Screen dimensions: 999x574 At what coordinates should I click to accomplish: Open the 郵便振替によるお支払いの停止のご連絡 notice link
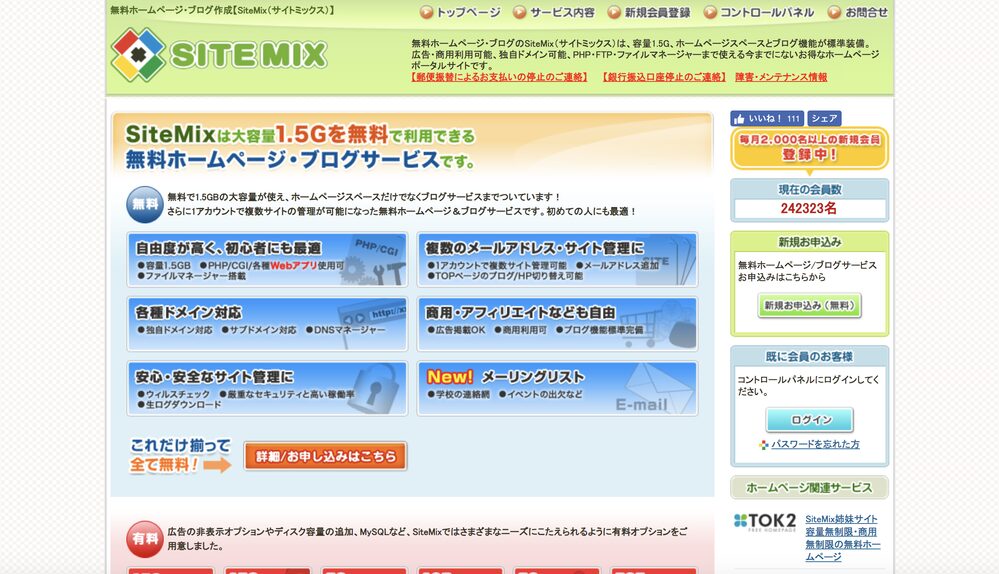click(500, 77)
